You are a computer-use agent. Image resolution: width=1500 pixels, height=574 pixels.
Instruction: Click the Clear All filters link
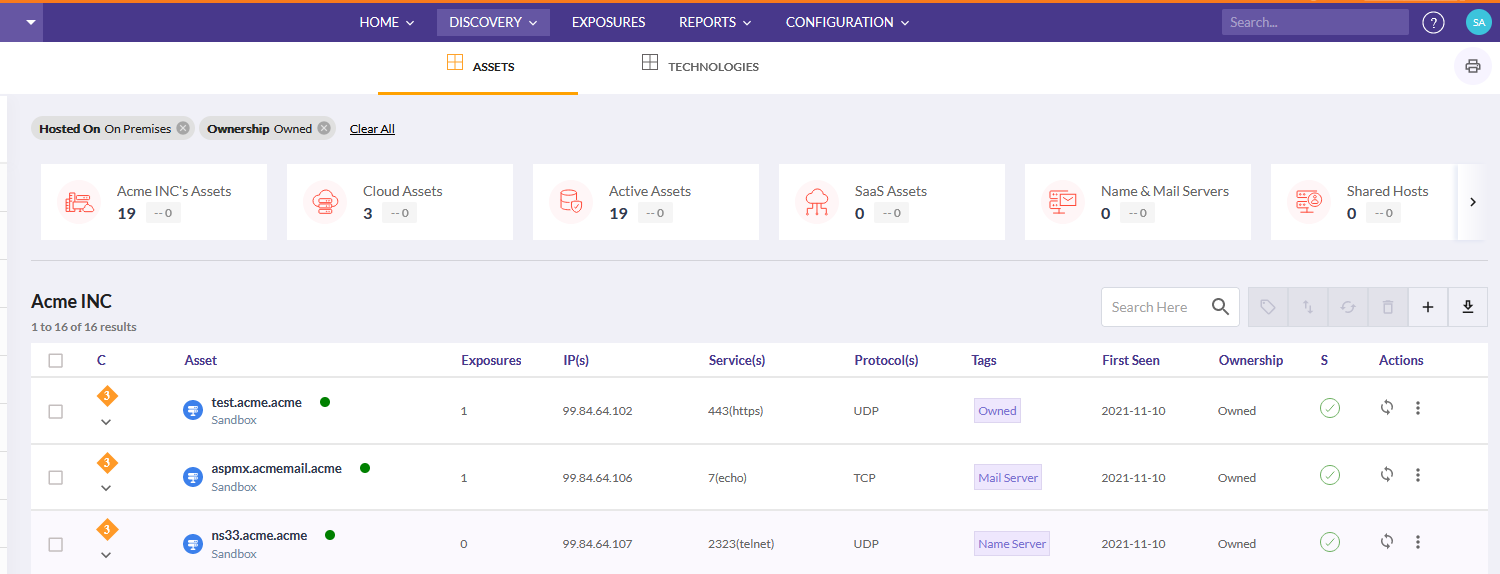coord(372,129)
